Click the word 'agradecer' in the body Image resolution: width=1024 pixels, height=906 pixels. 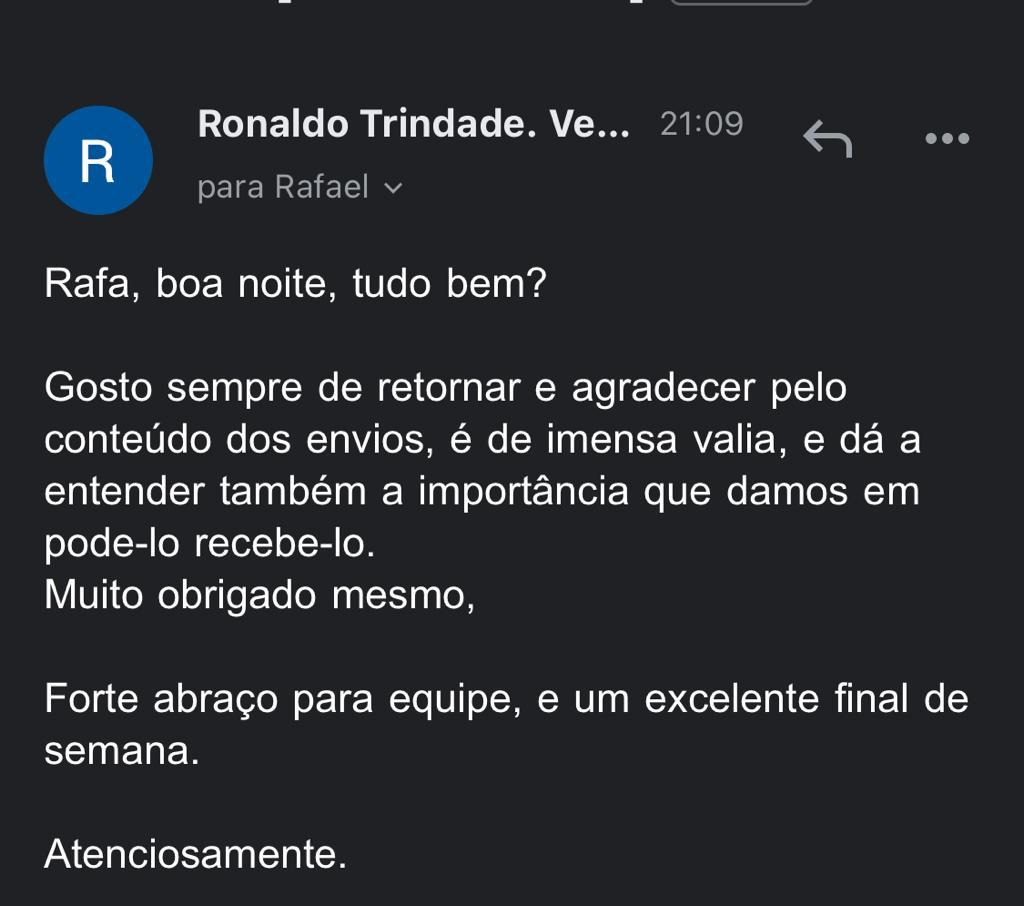[x=664, y=389]
